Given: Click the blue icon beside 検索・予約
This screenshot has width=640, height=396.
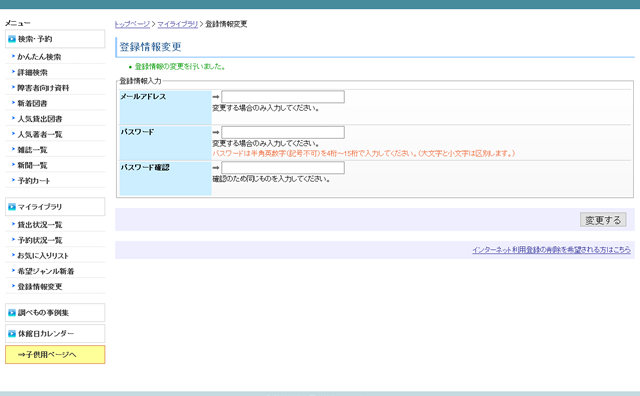Looking at the screenshot, I should click(12, 39).
